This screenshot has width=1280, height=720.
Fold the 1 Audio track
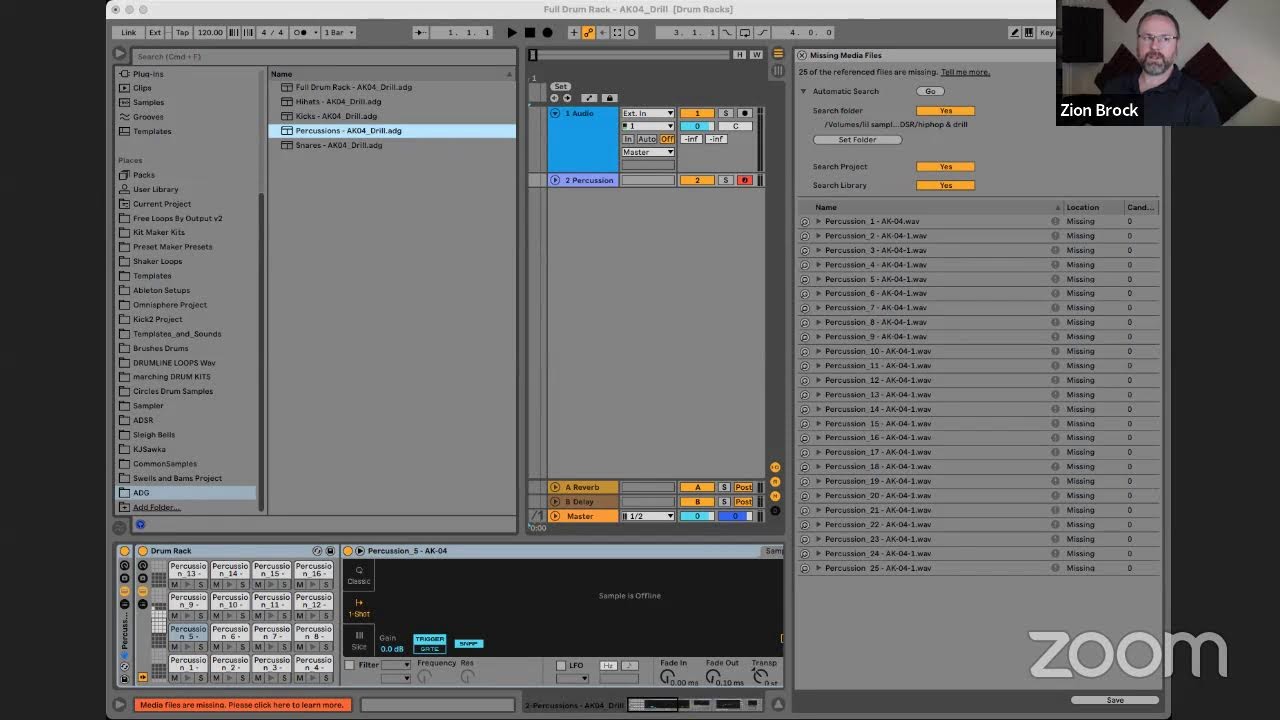click(x=555, y=113)
